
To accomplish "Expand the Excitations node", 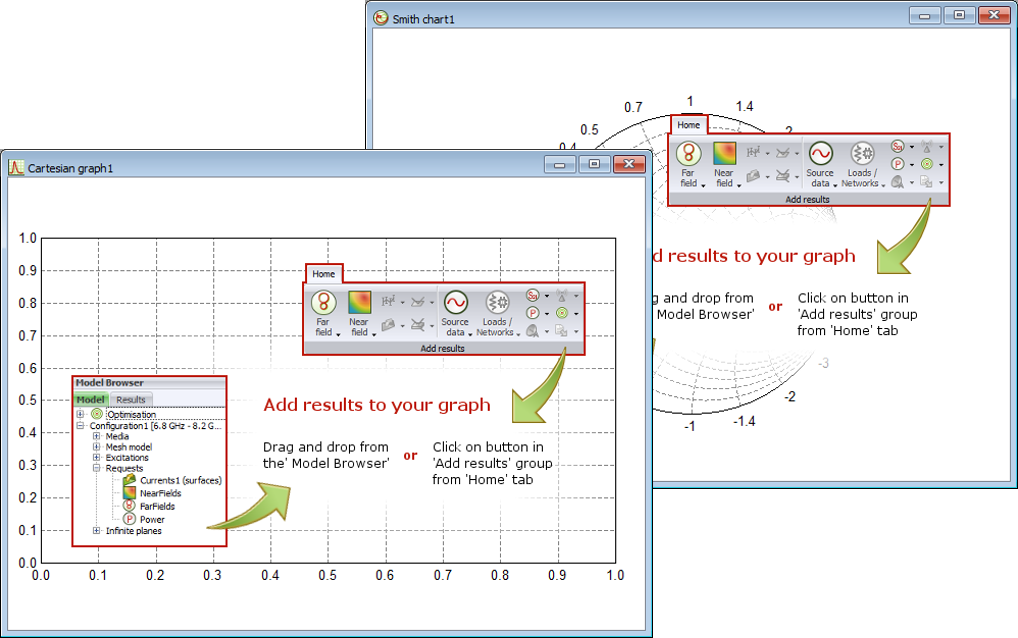I will pos(97,456).
